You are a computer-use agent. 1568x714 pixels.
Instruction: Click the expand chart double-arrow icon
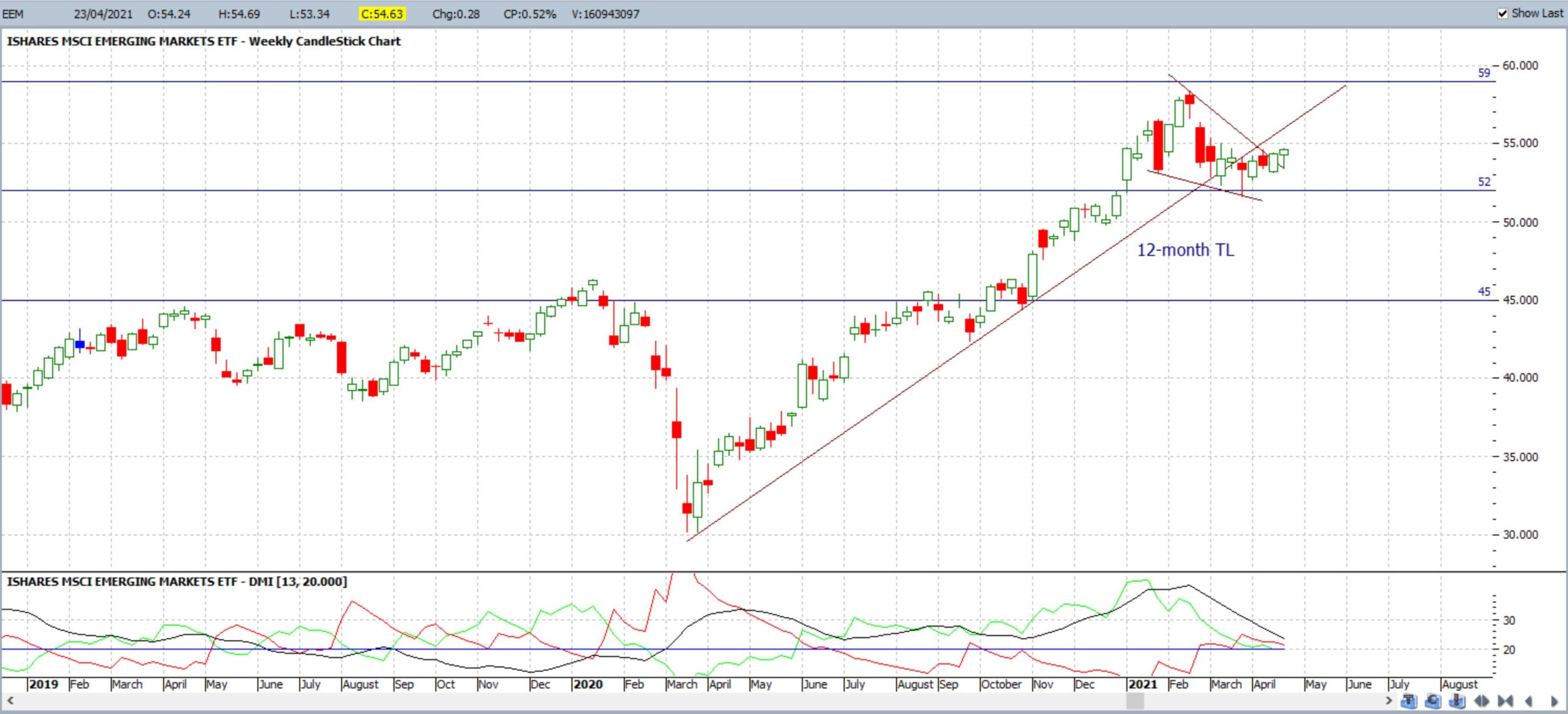[x=1481, y=701]
